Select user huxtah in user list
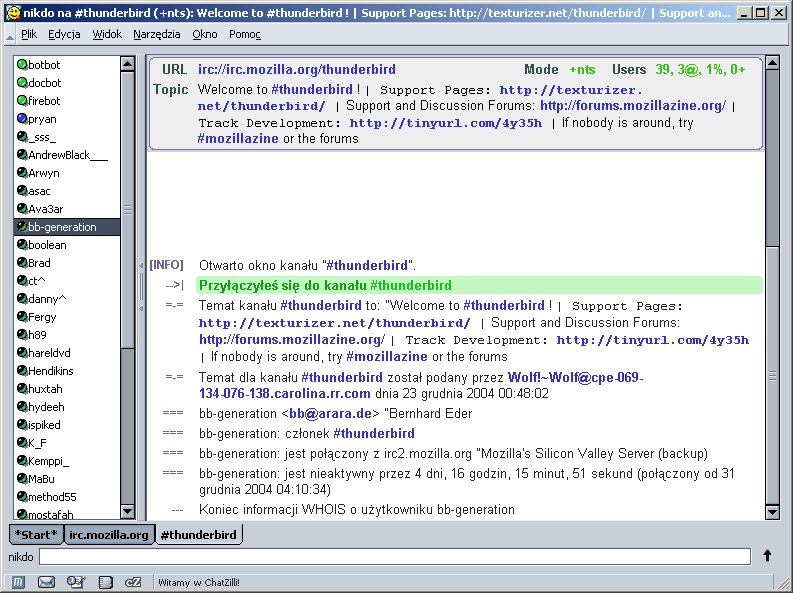Screen dimensions: 793x593 click(67, 389)
